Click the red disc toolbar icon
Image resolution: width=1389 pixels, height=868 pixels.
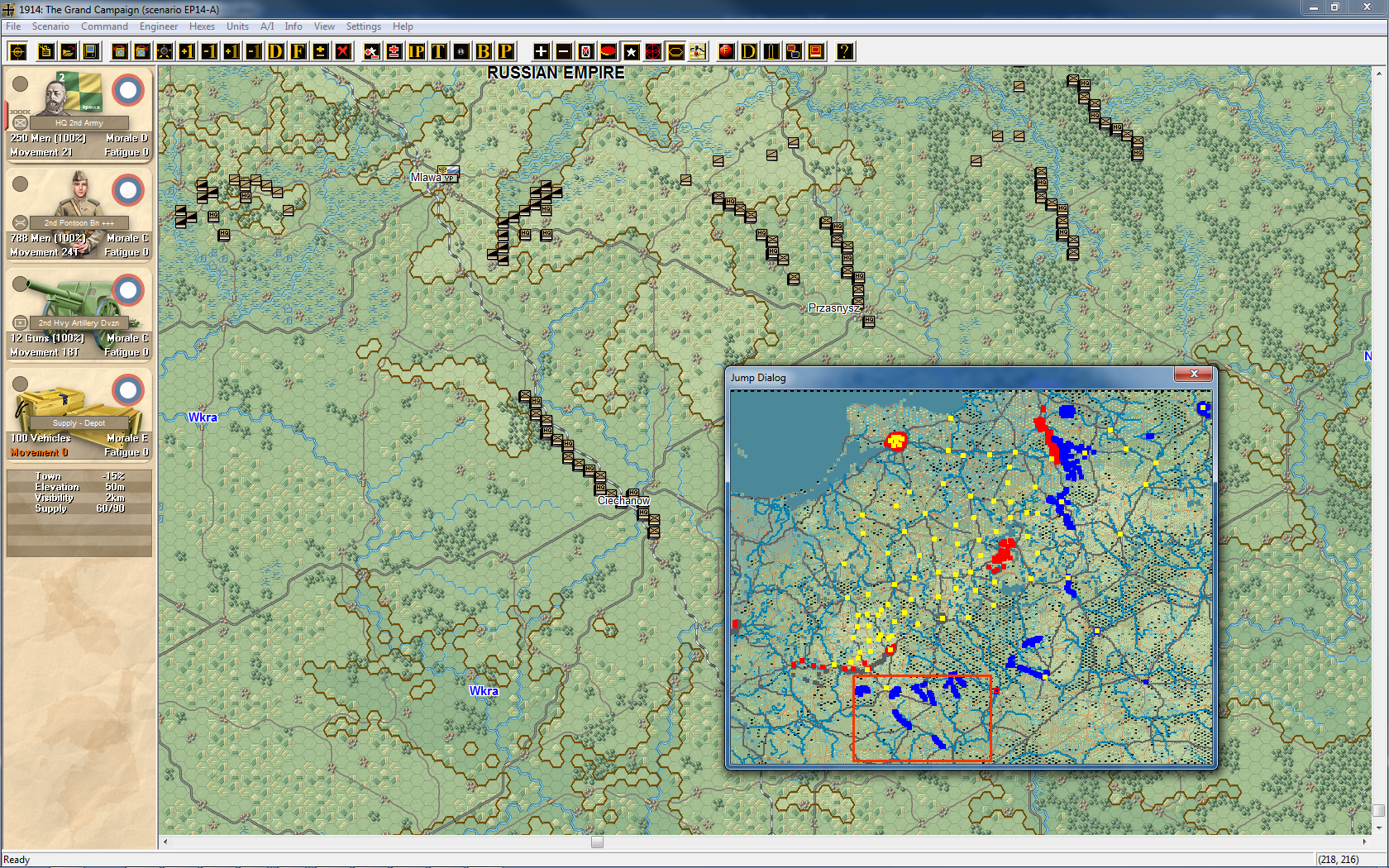[x=609, y=51]
